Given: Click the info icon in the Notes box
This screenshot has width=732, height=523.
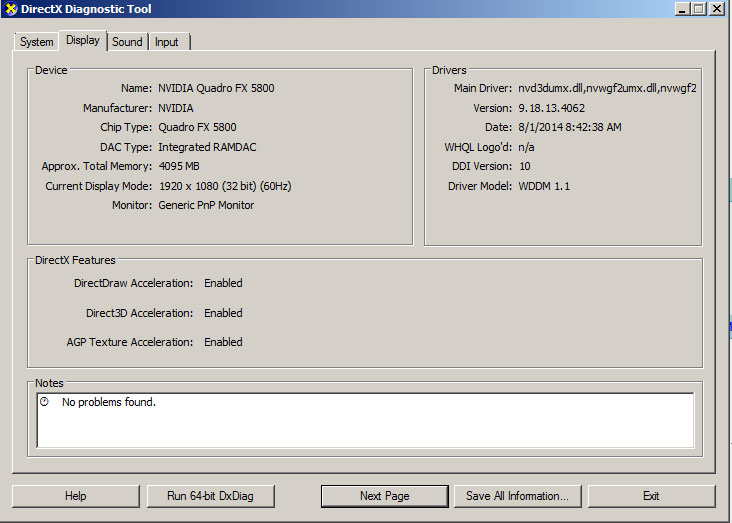Looking at the screenshot, I should [x=44, y=402].
